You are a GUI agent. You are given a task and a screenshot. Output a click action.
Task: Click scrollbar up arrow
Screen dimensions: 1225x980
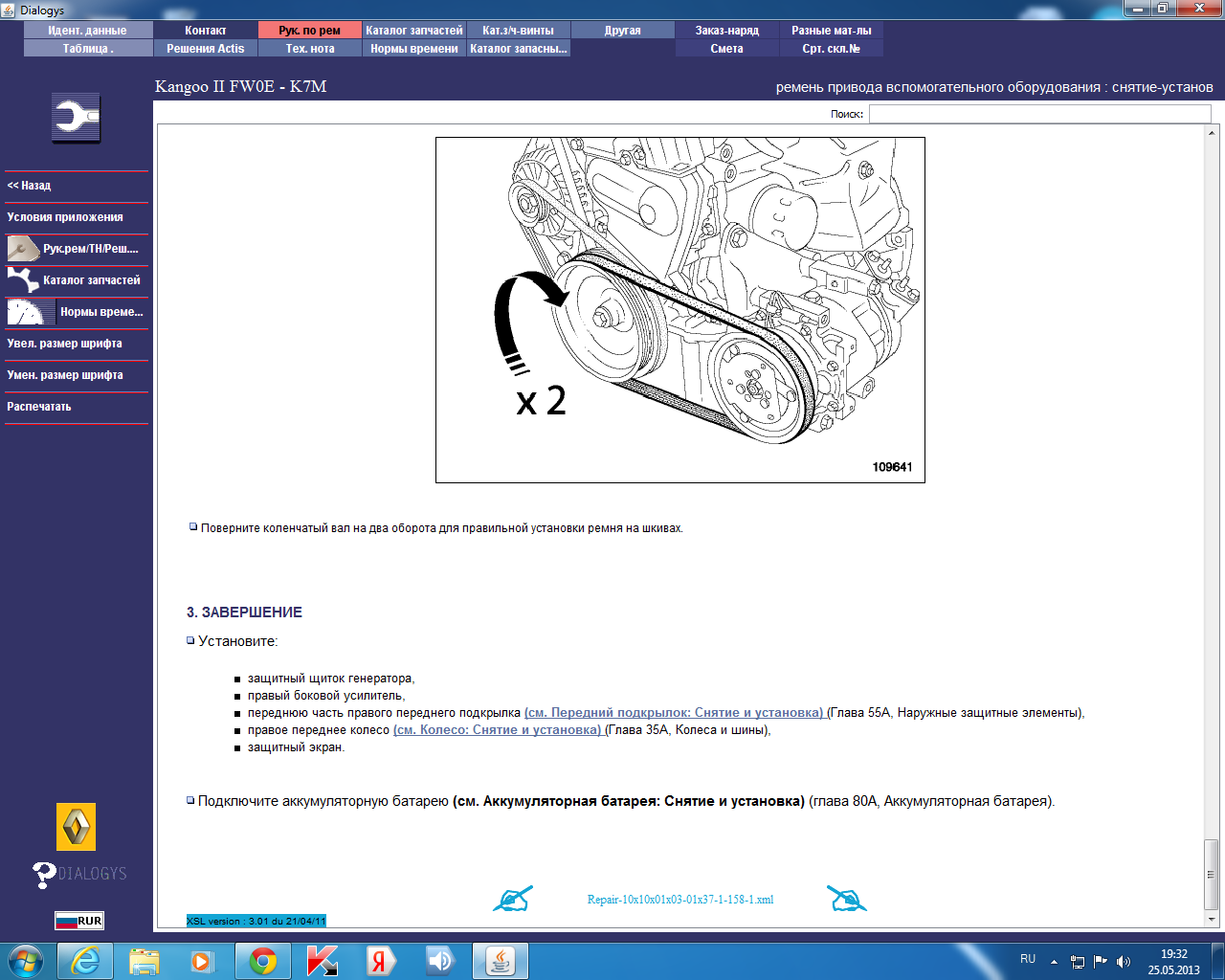tap(1212, 134)
